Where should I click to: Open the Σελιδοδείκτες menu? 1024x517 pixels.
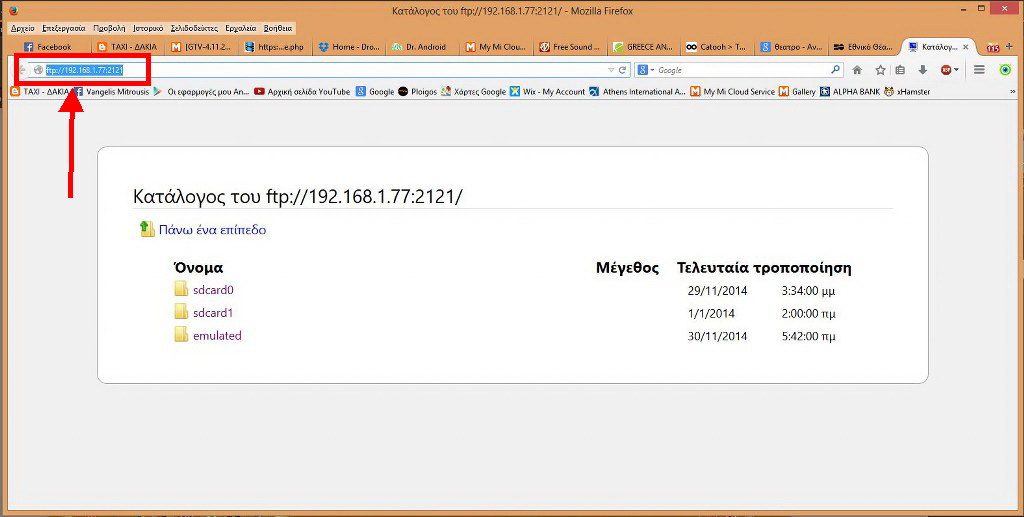pyautogui.click(x=193, y=28)
